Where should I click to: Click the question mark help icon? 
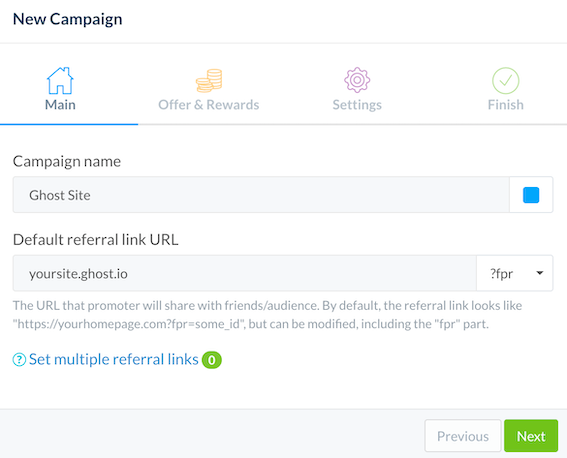[19, 360]
